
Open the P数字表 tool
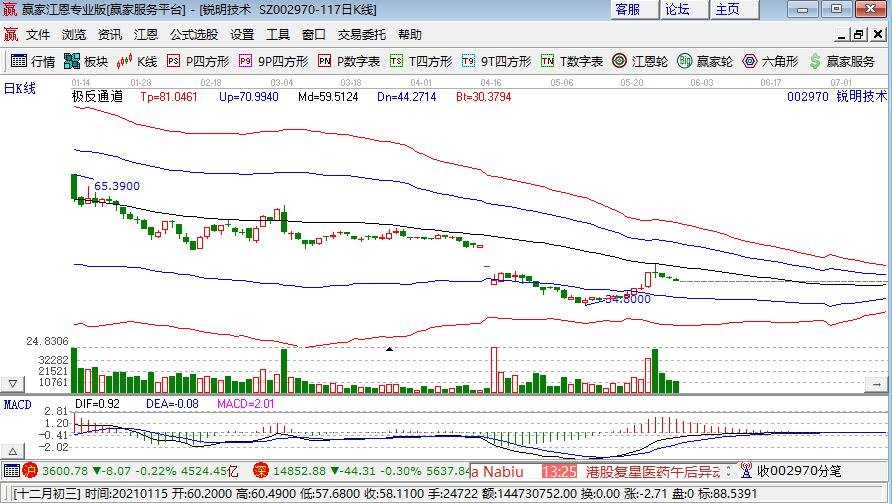[349, 61]
